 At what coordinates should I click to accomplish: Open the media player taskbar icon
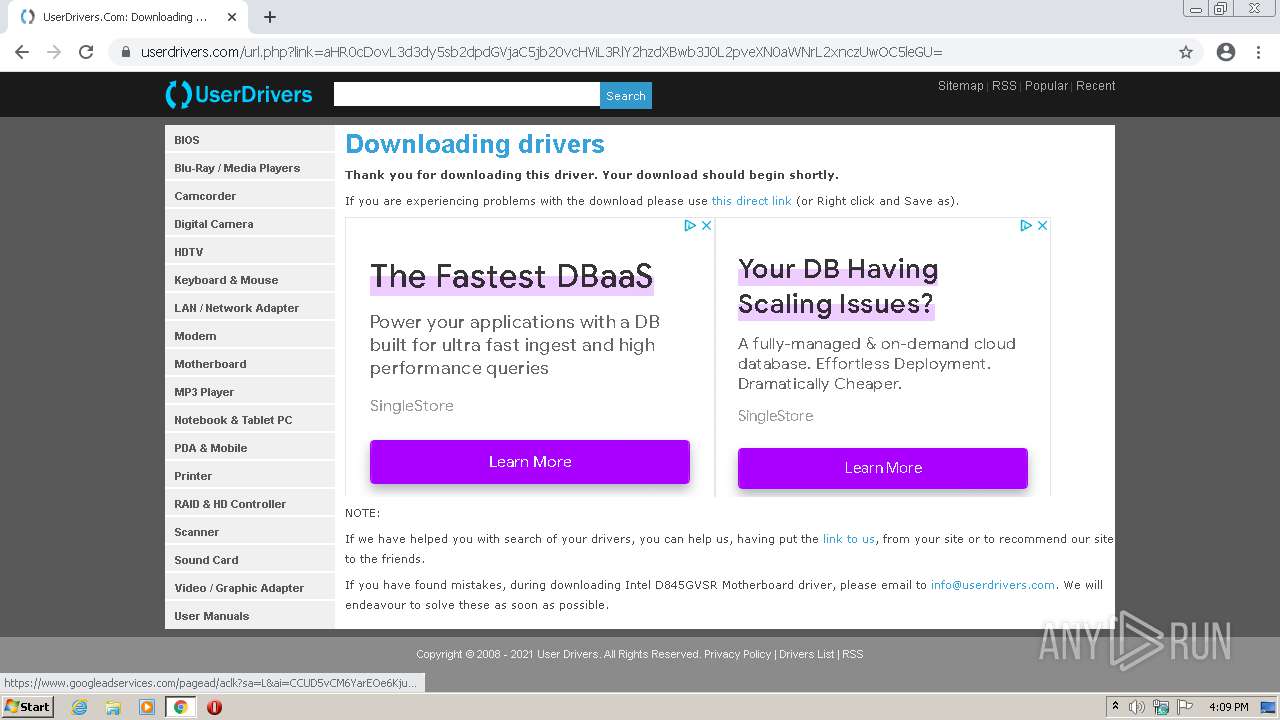147,707
